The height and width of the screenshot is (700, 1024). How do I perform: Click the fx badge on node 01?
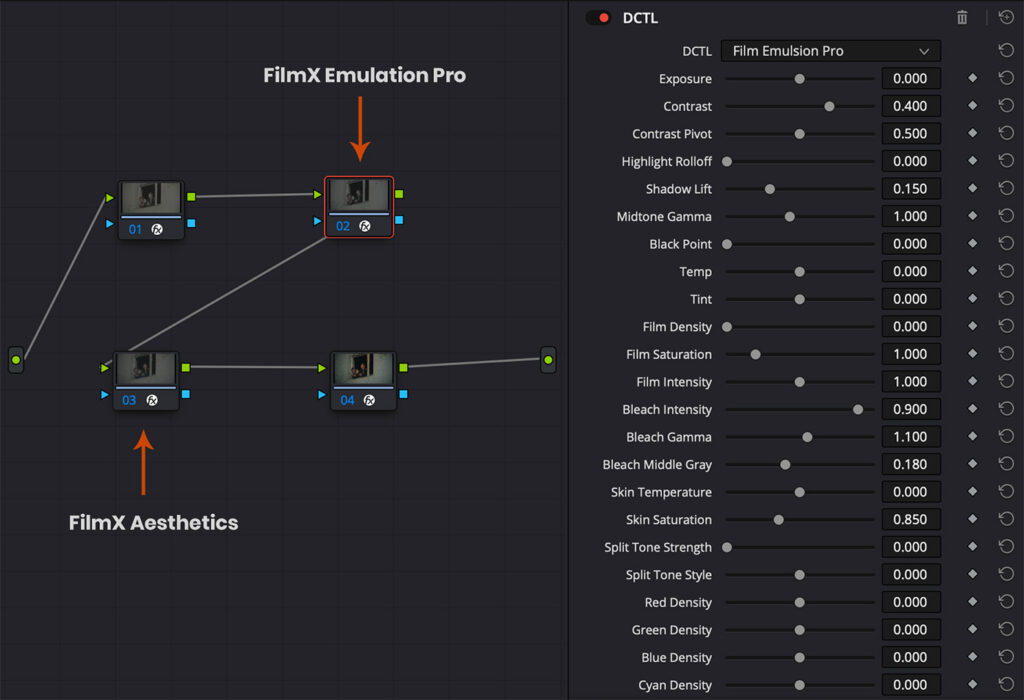(x=157, y=229)
